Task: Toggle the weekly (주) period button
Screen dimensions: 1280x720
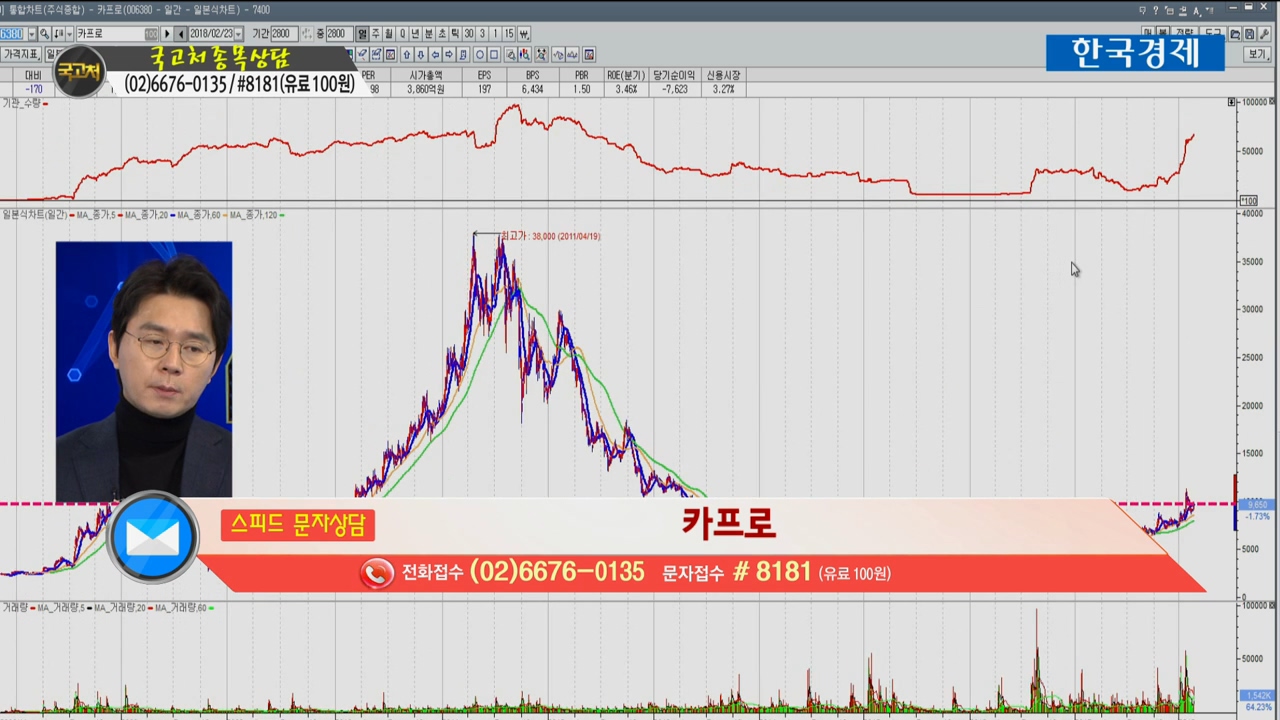Action: pos(375,34)
